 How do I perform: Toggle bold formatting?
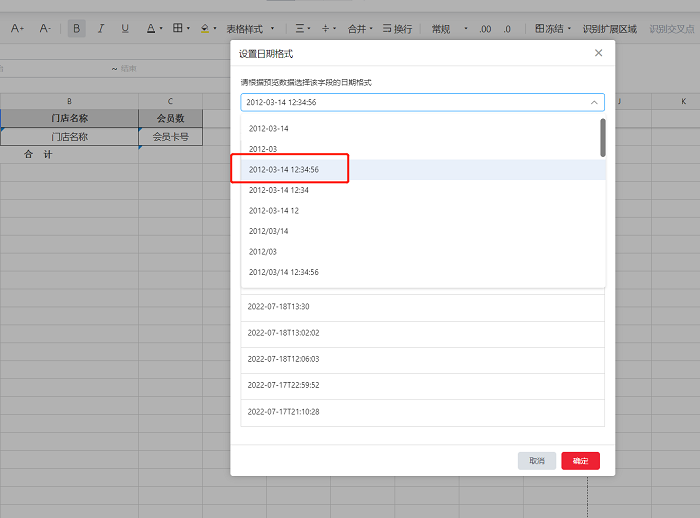click(x=76, y=29)
